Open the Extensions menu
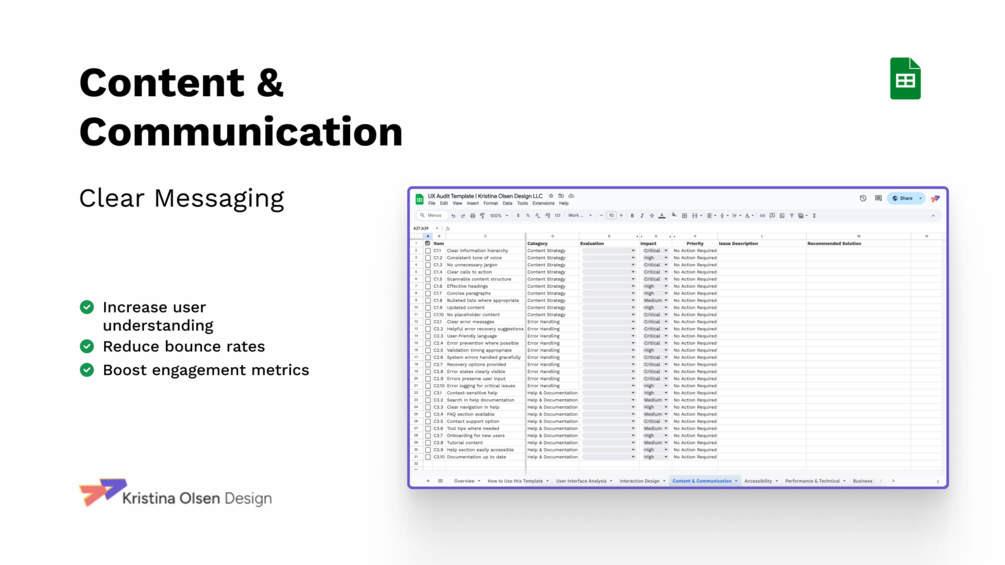Viewport: 1005px width, 565px height. (544, 203)
